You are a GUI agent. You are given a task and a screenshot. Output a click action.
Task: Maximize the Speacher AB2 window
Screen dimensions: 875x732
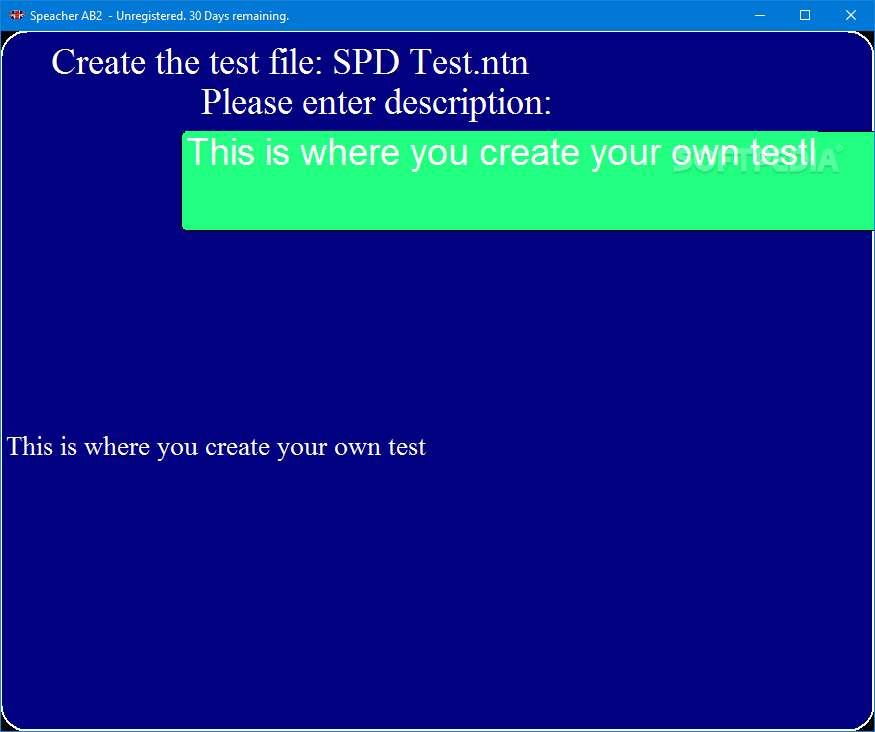[805, 16]
